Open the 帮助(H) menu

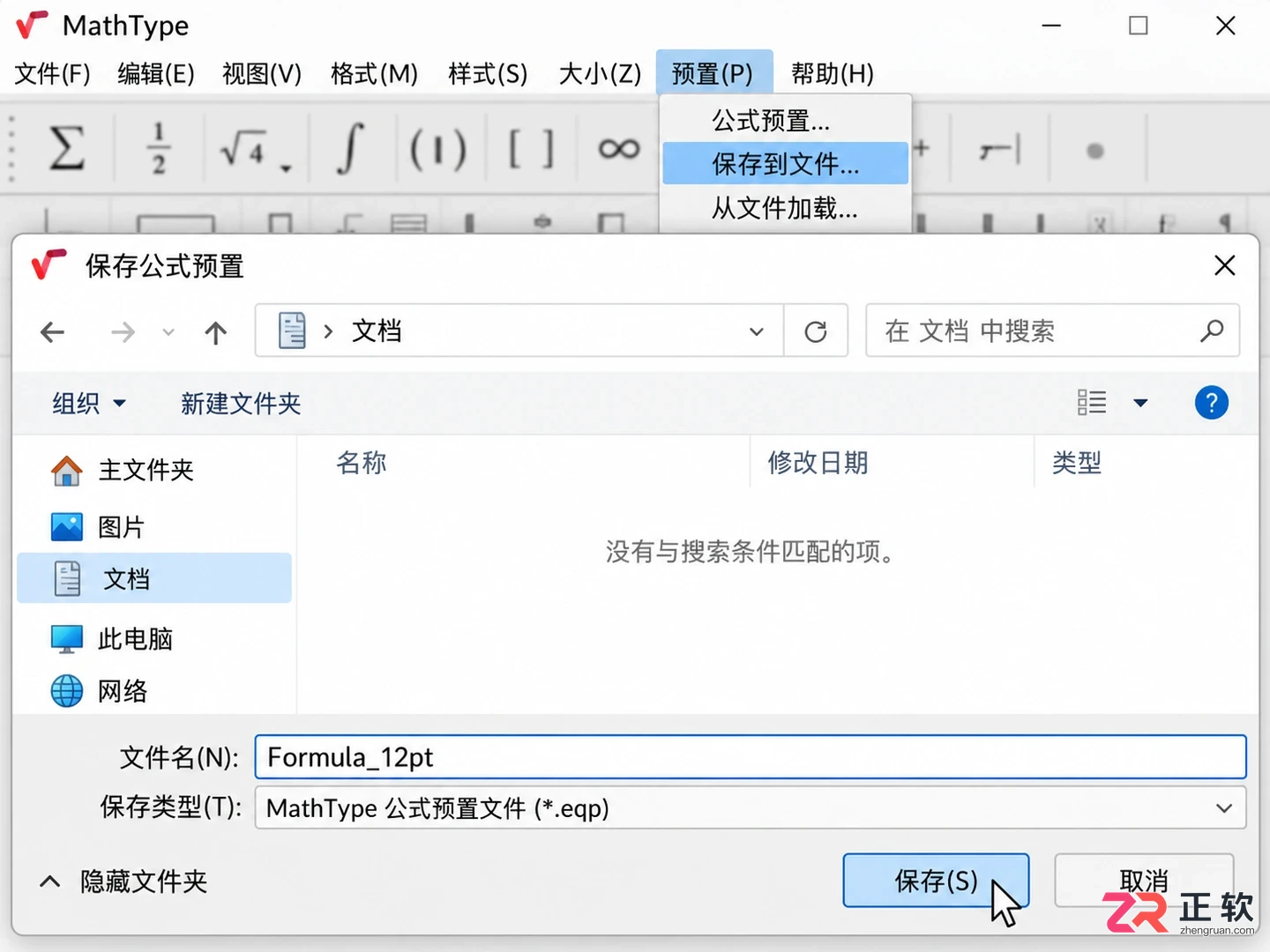[x=833, y=73]
